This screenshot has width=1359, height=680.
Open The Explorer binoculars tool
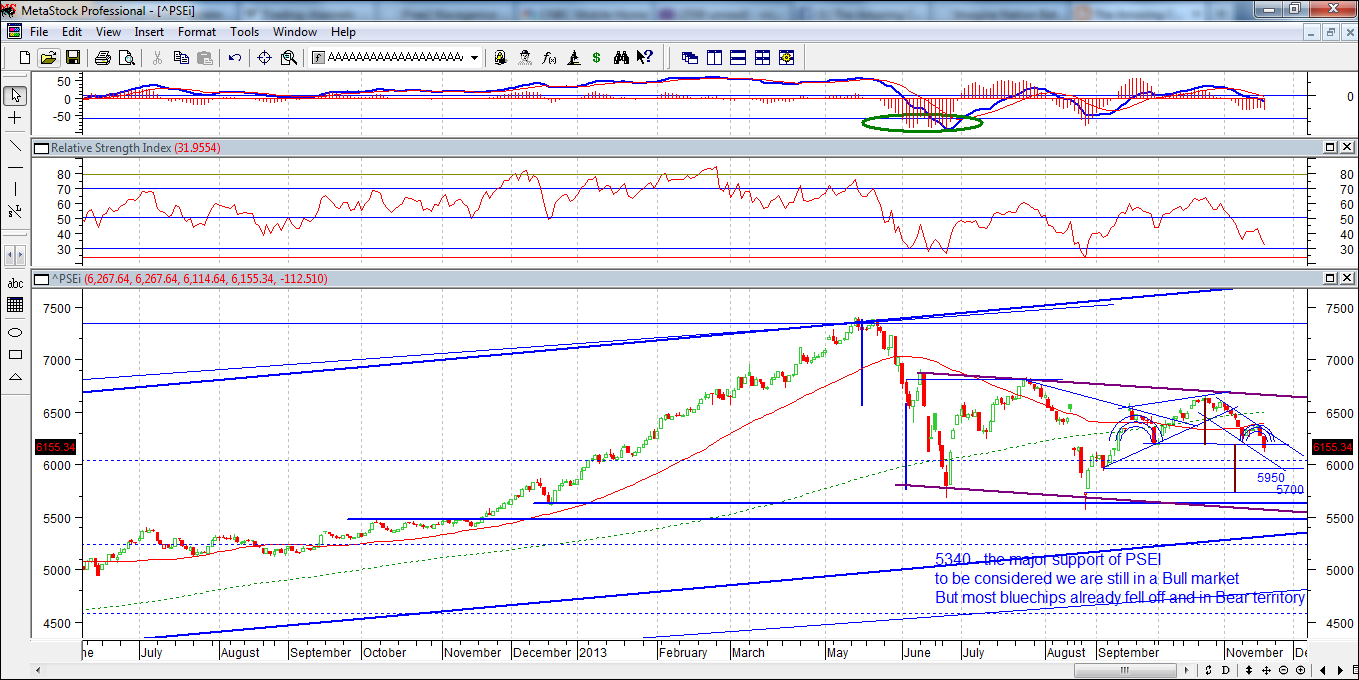(621, 57)
